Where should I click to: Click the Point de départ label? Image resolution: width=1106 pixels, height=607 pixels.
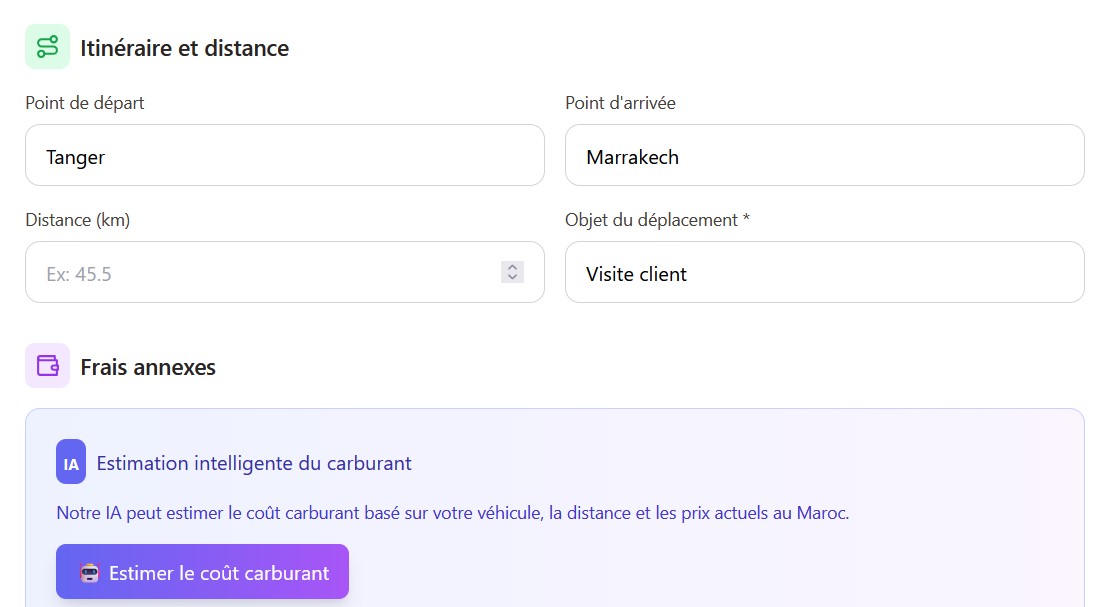click(x=85, y=103)
